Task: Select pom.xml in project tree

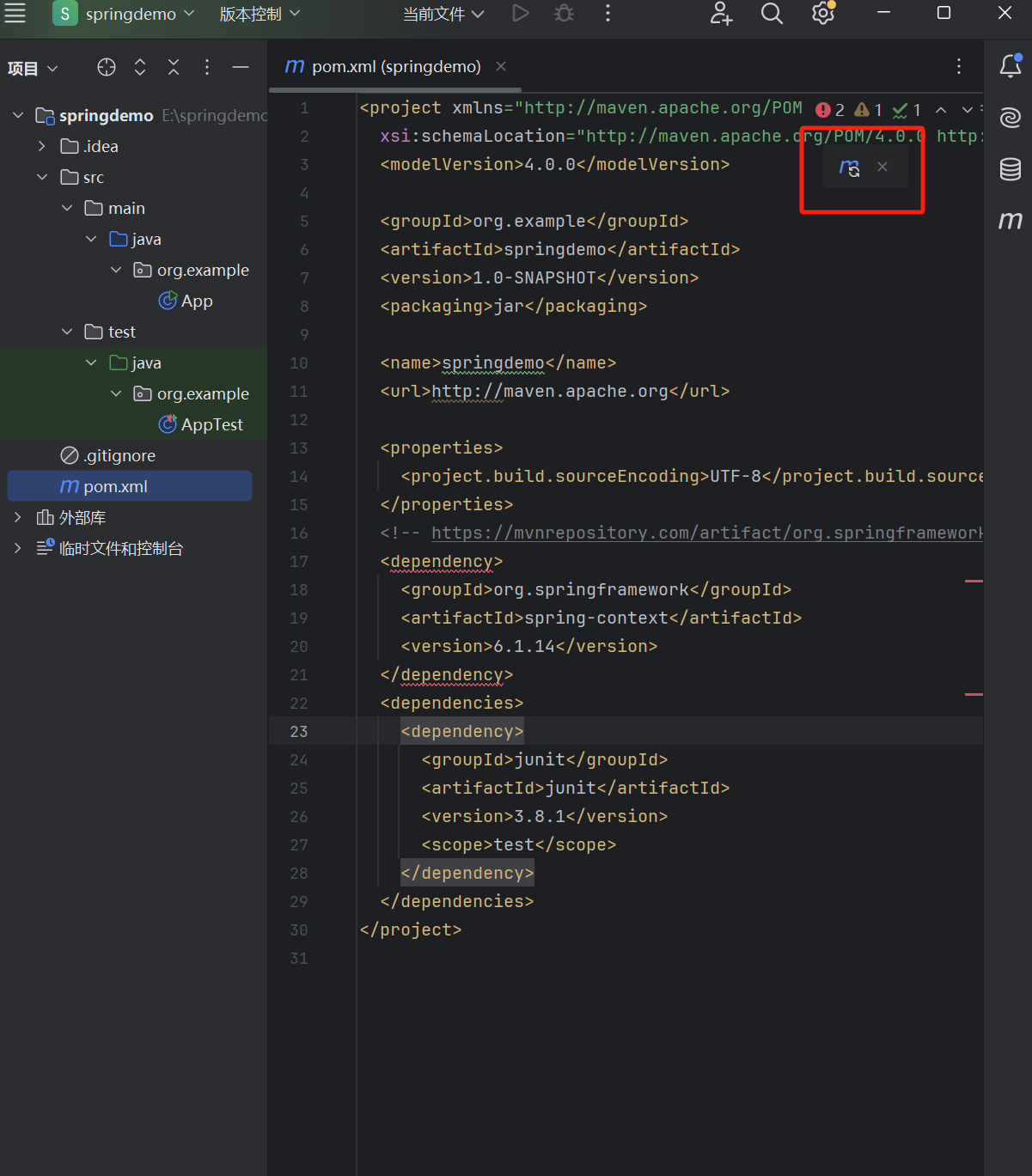Action: point(130,486)
